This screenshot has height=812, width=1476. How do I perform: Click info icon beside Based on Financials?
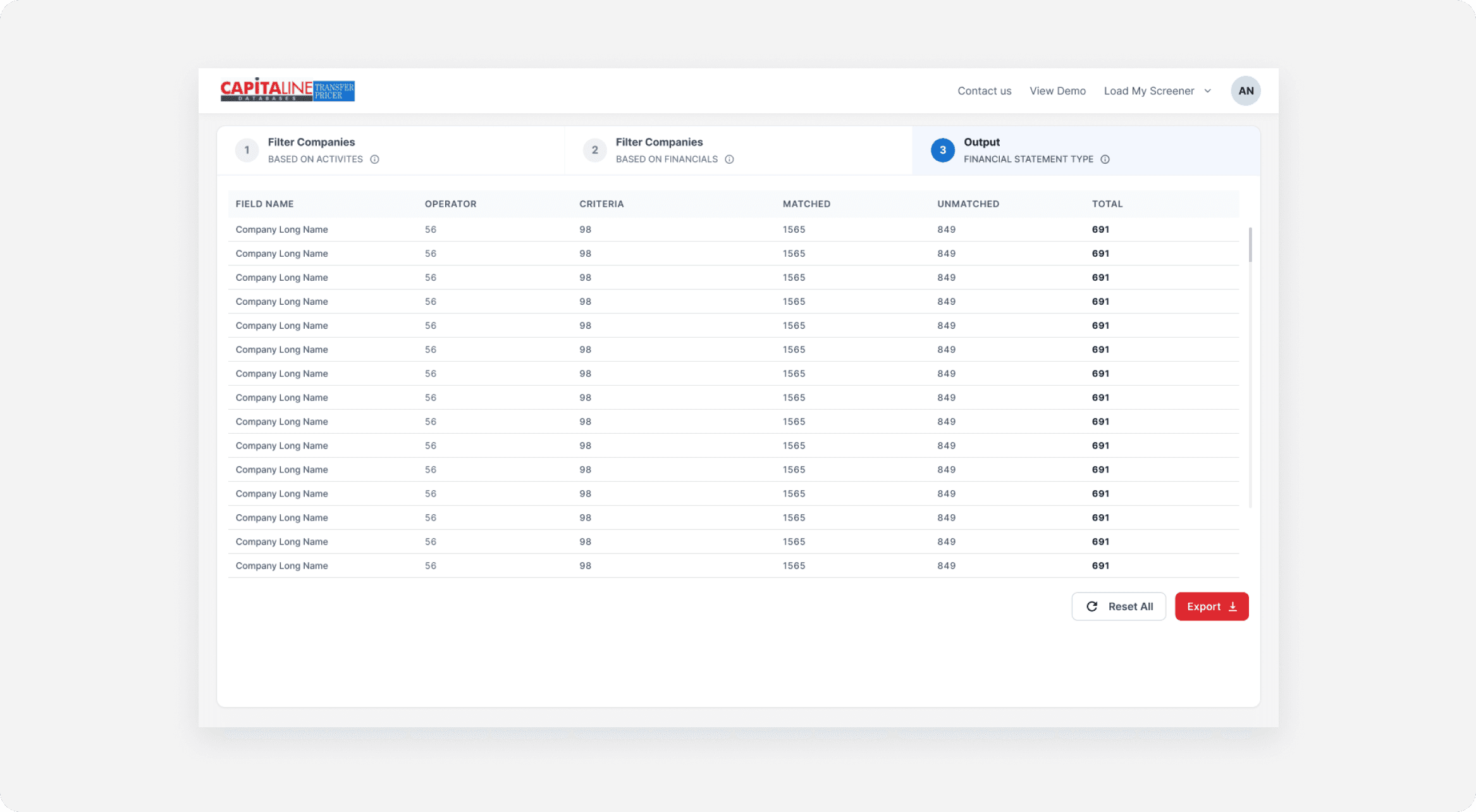(x=729, y=159)
